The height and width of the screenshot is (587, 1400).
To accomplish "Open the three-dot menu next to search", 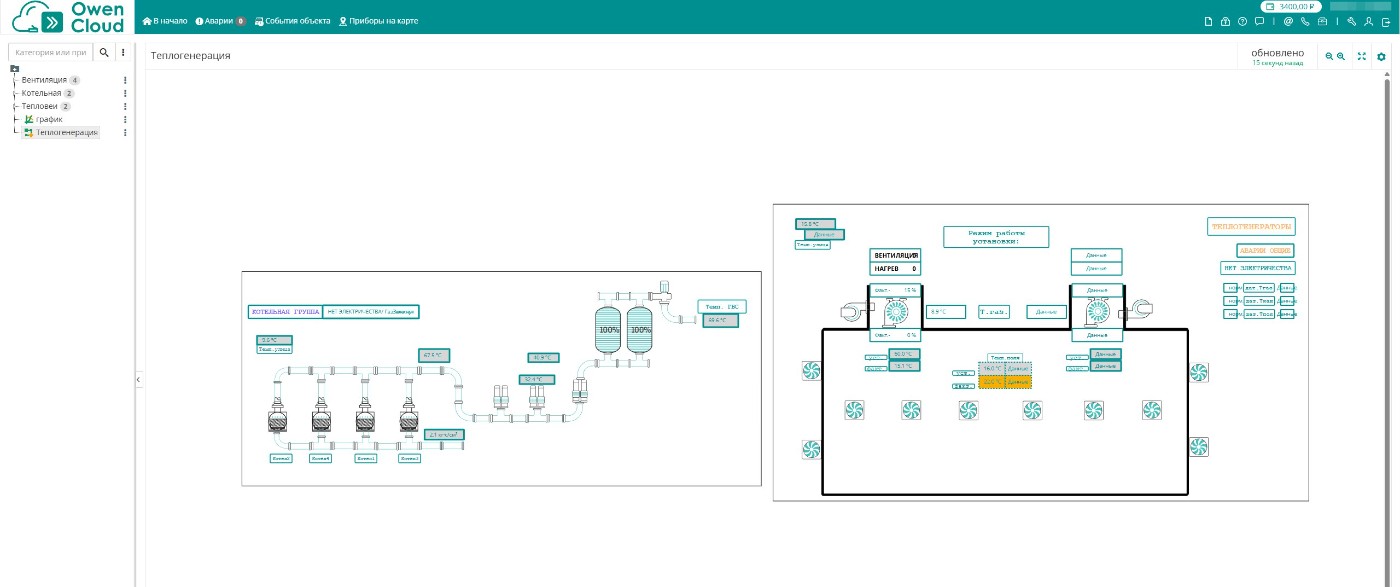I will point(123,52).
